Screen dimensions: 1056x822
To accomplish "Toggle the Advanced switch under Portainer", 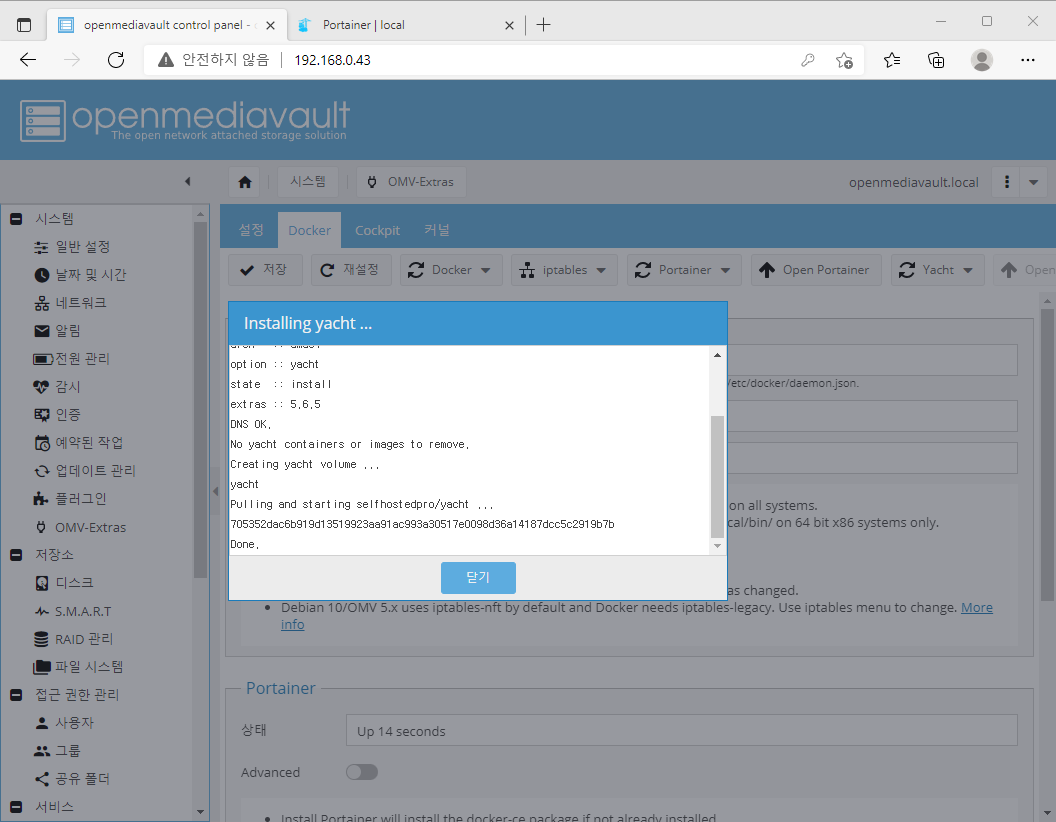I will click(x=362, y=772).
